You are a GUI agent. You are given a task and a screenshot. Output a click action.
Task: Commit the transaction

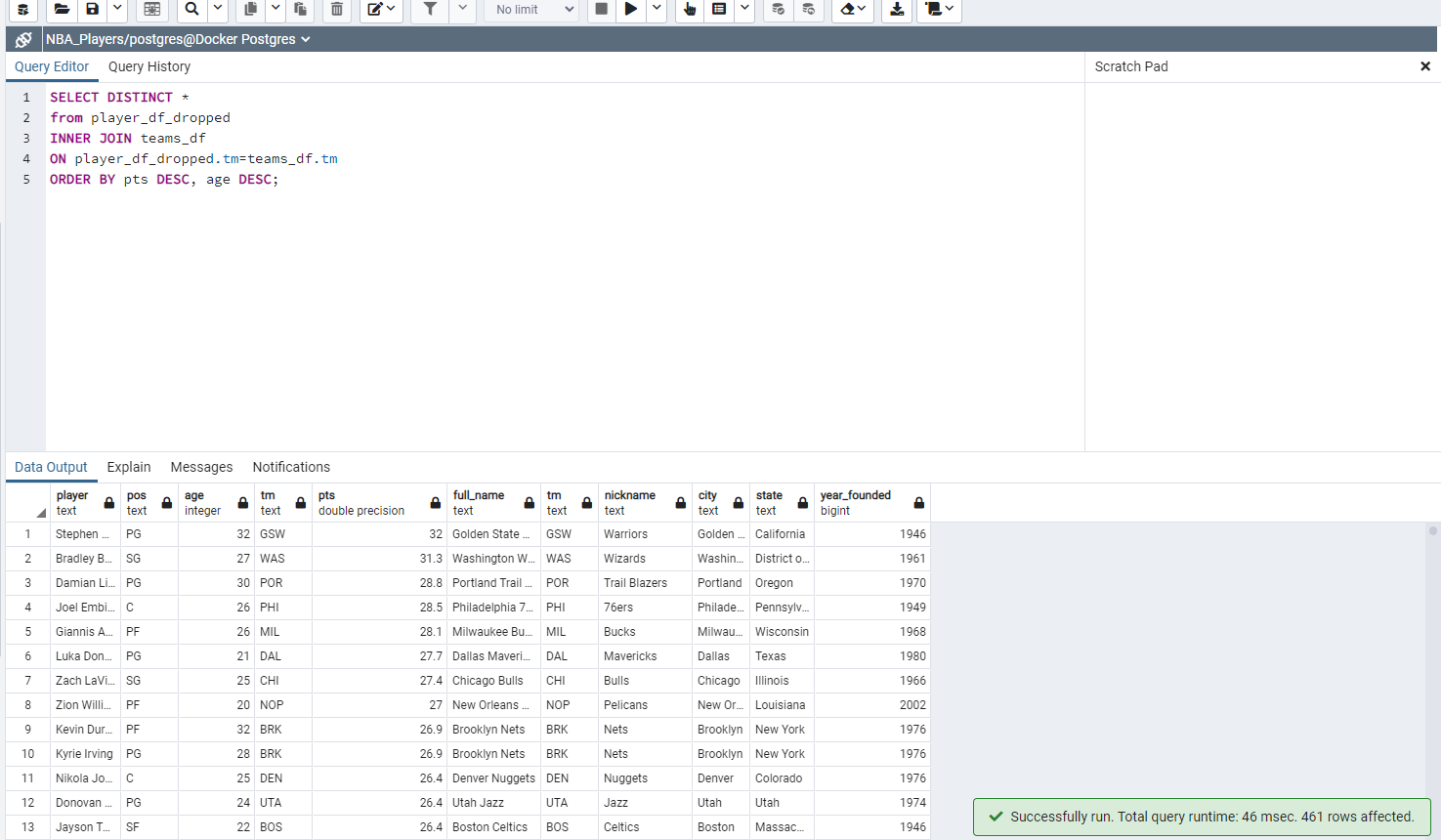tap(778, 10)
